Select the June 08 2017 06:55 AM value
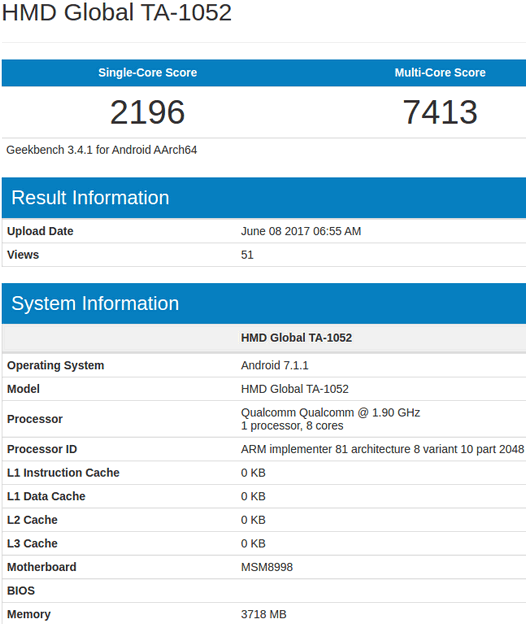This screenshot has height=624, width=526. [301, 231]
